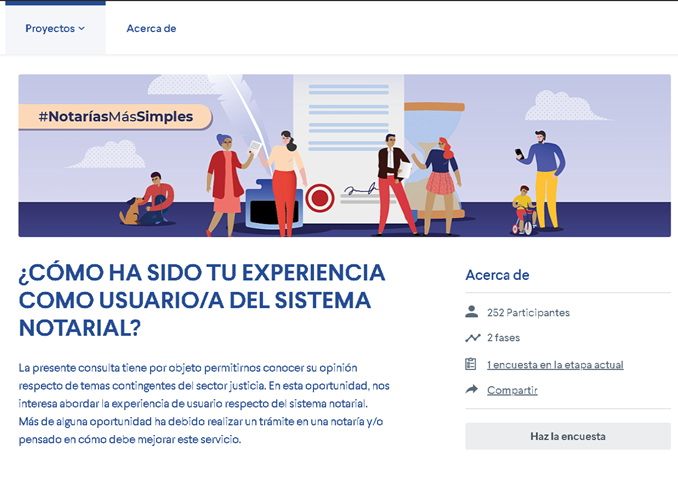Screen dimensions: 678x485
Task: Open the Proyectos dropdown menu
Action: tap(55, 29)
